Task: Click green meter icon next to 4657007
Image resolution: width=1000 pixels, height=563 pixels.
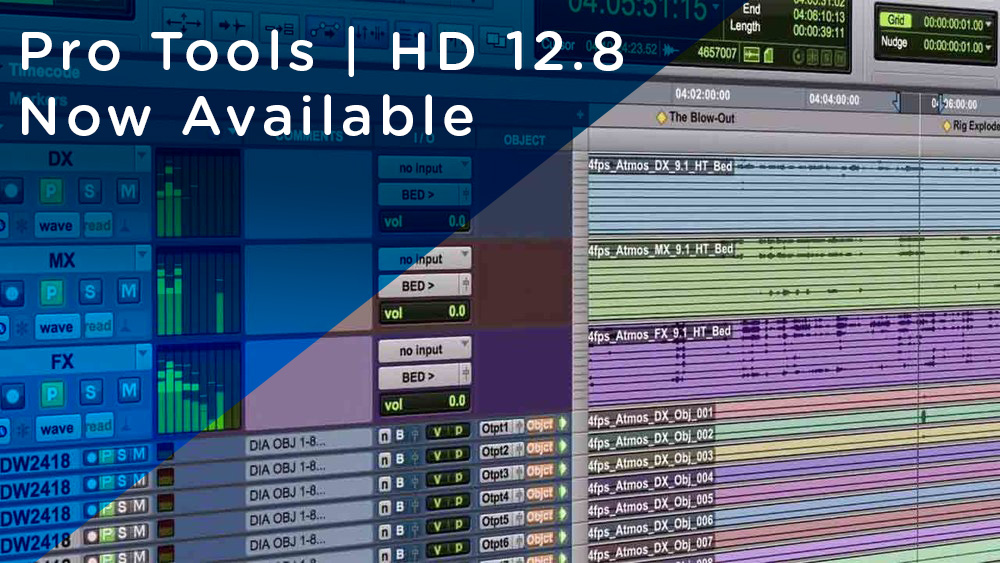Action: coord(768,55)
